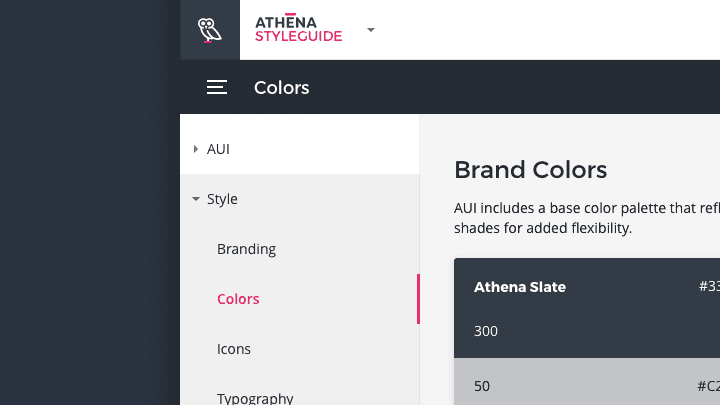The image size is (720, 405).
Task: Click the Athena owl logo icon
Action: pos(209,30)
